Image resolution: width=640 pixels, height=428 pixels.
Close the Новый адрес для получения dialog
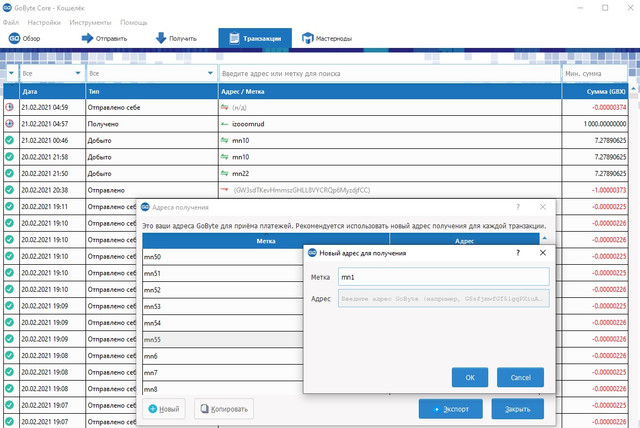pyautogui.click(x=543, y=253)
